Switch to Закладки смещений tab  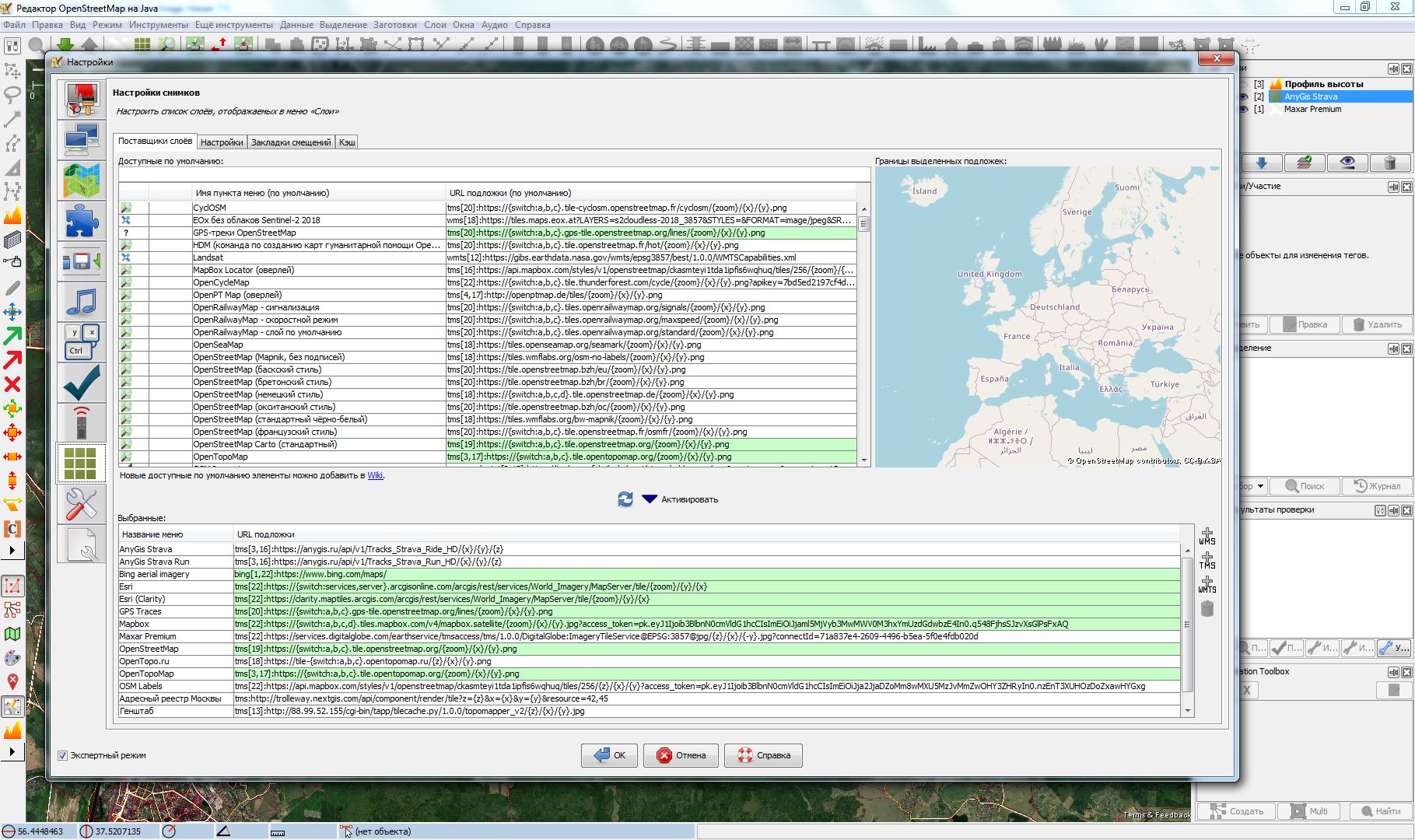291,142
